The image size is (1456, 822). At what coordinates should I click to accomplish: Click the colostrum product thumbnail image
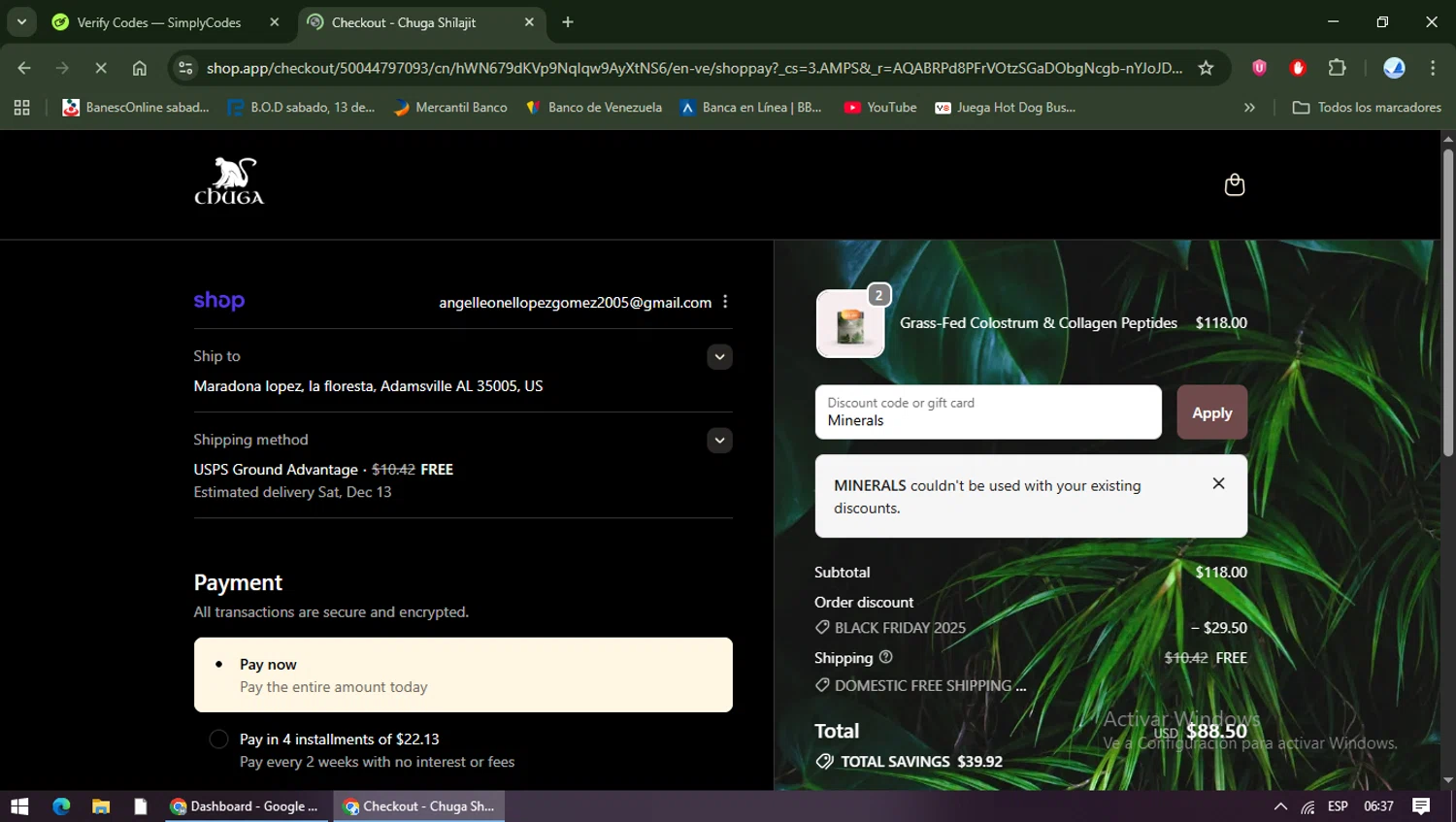point(850,324)
